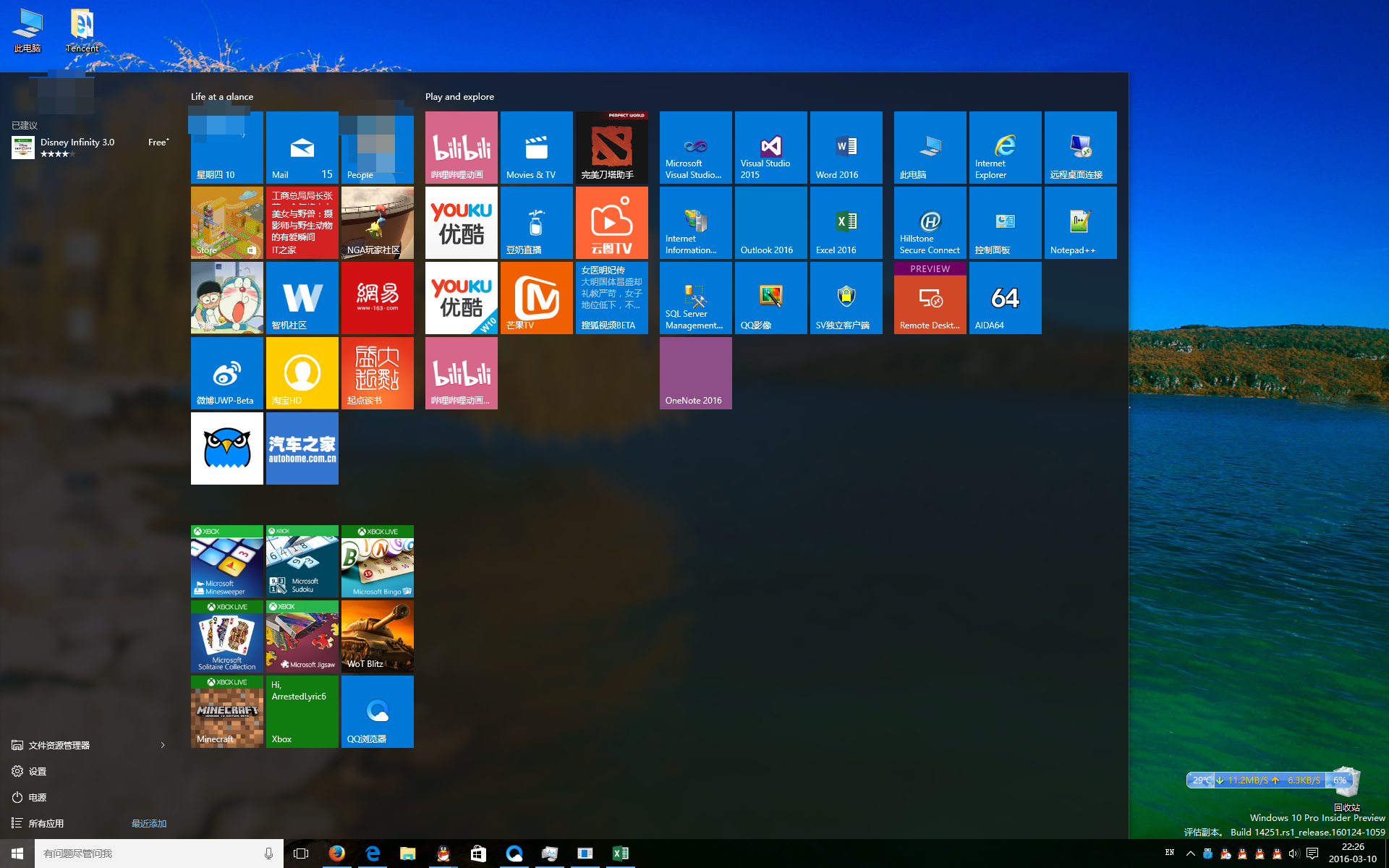1389x868 pixels.
Task: Open the Microsoft Solitaire Collection tile
Action: tap(227, 637)
